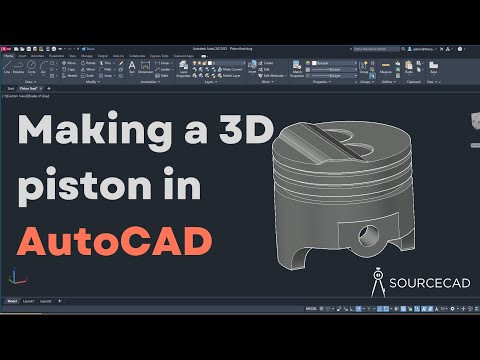This screenshot has width=480, height=360.
Task: Choose the Move command
Action: click(x=69, y=63)
